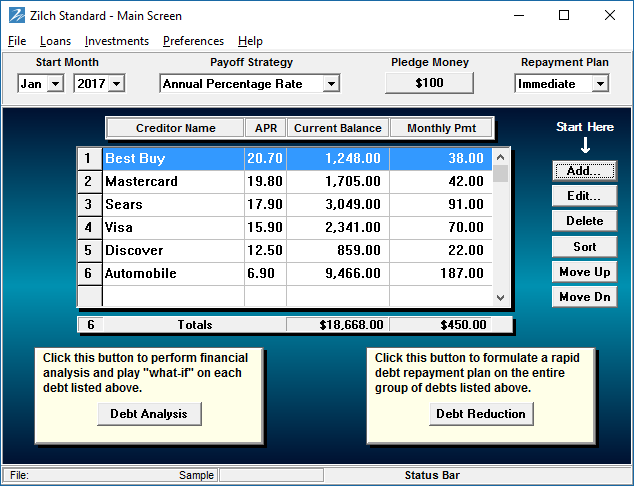Expand the Start Month 'Jan' dropdown
This screenshot has height=486, width=634.
(x=55, y=84)
